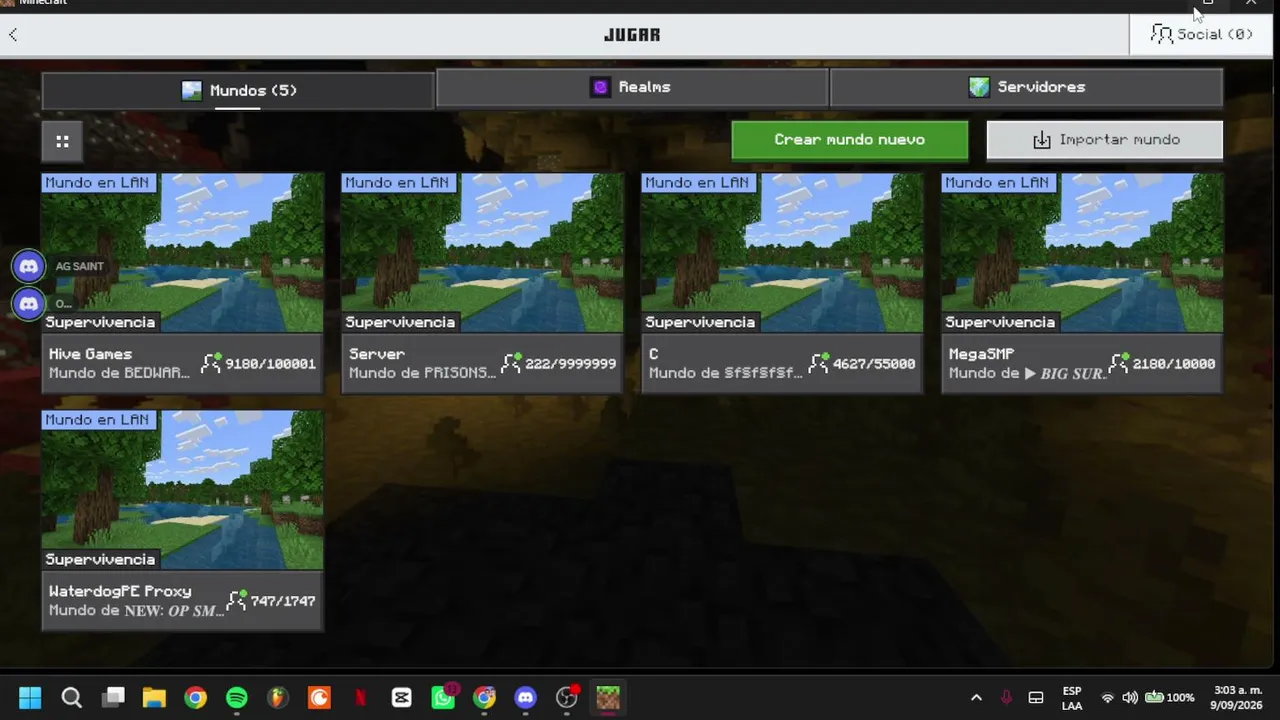Viewport: 1280px width, 720px height.
Task: Select the Server world thumbnail
Action: pyautogui.click(x=482, y=252)
